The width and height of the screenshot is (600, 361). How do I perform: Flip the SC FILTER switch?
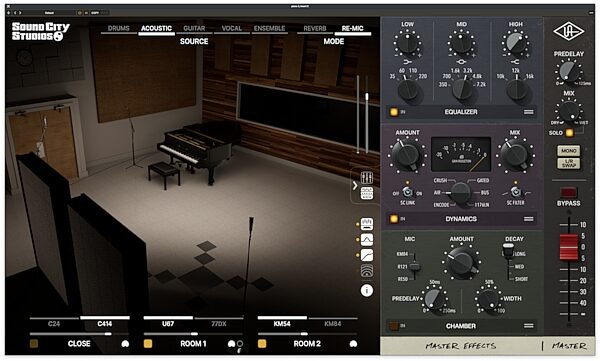coord(515,192)
